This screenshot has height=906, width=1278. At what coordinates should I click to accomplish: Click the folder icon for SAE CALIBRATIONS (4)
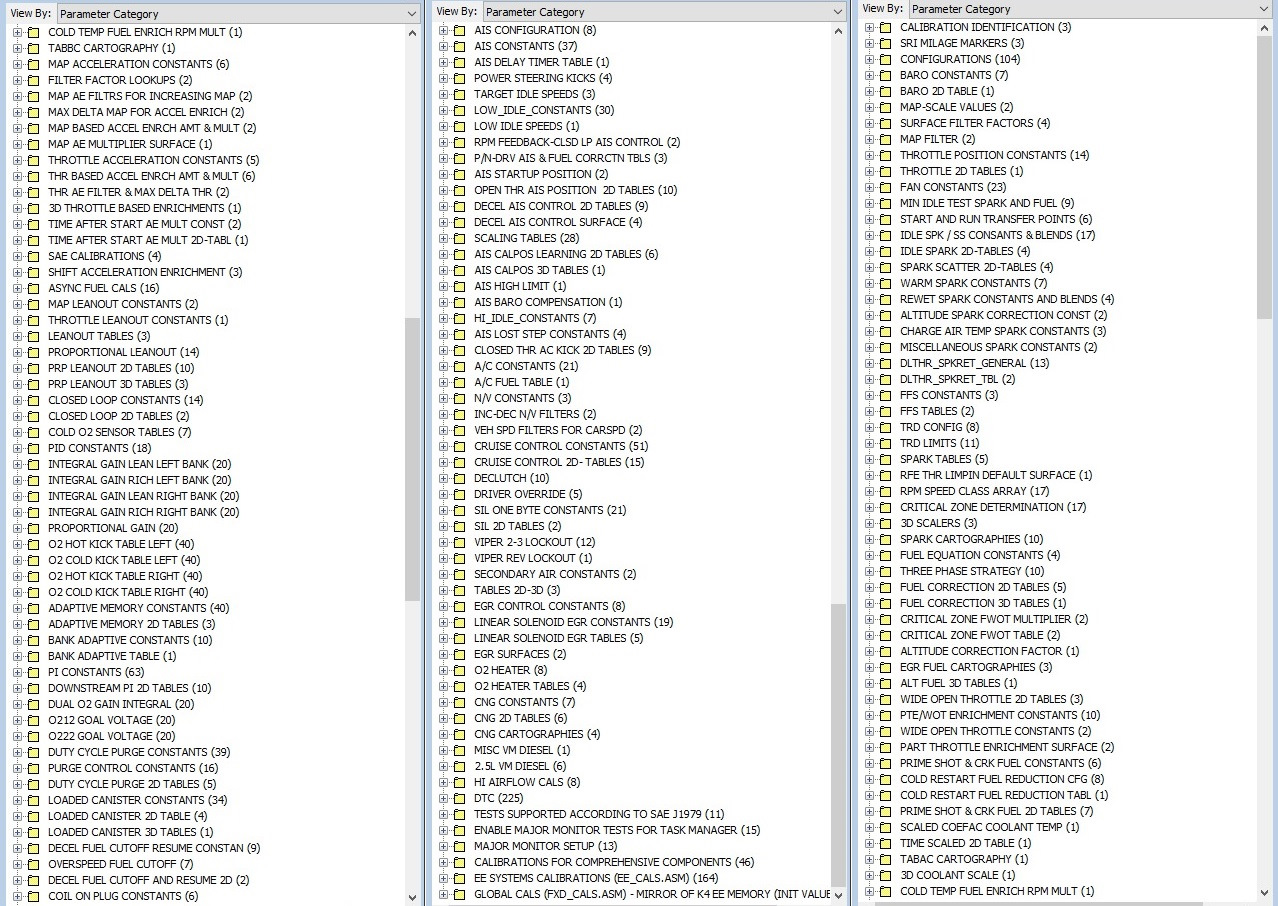point(33,256)
